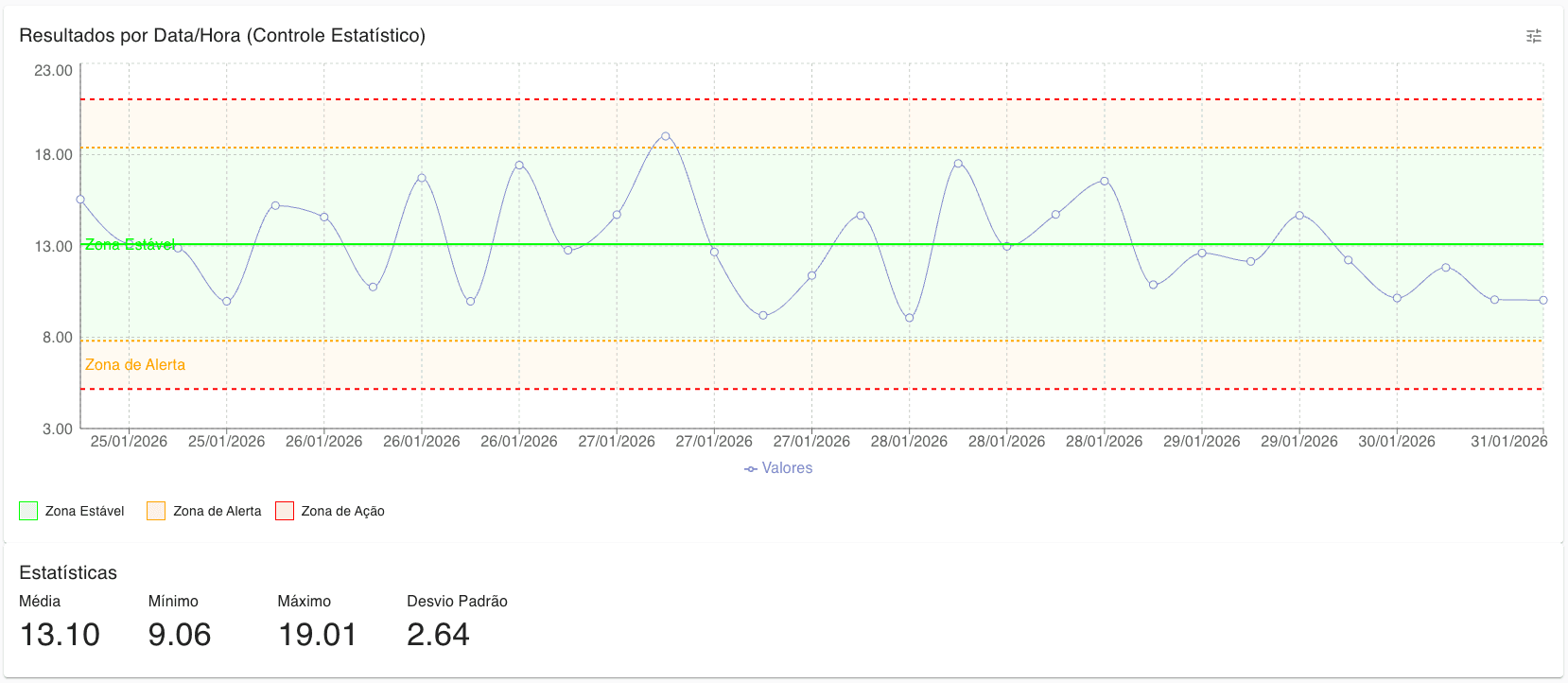Click the 3.00 y-axis label
1568x683 pixels.
click(57, 429)
